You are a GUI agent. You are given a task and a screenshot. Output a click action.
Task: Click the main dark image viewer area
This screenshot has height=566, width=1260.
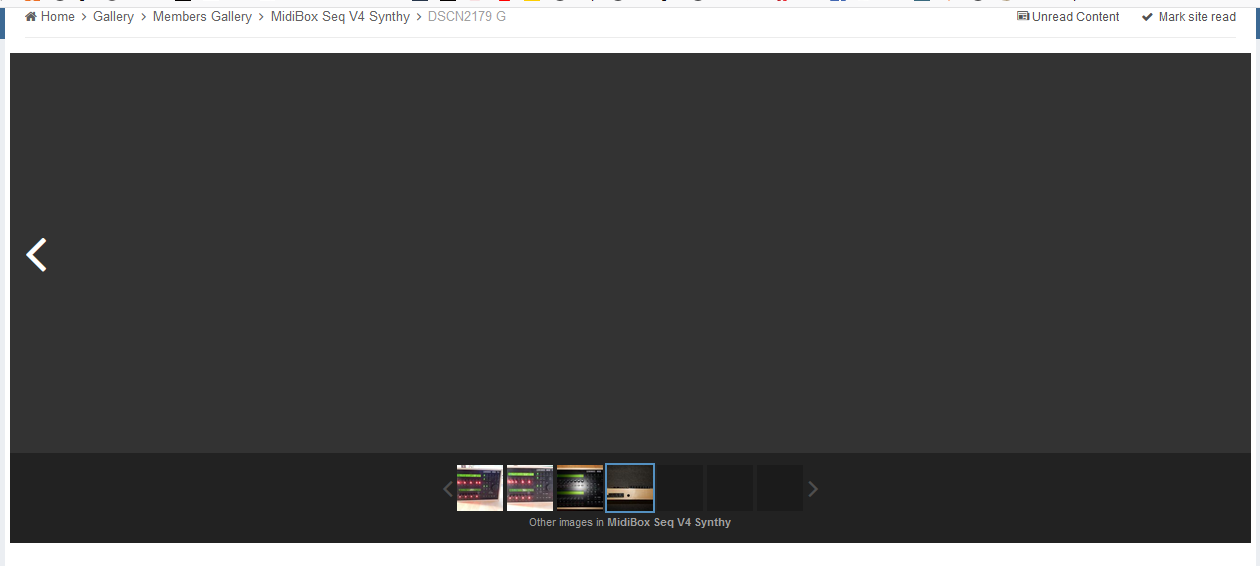click(x=630, y=252)
